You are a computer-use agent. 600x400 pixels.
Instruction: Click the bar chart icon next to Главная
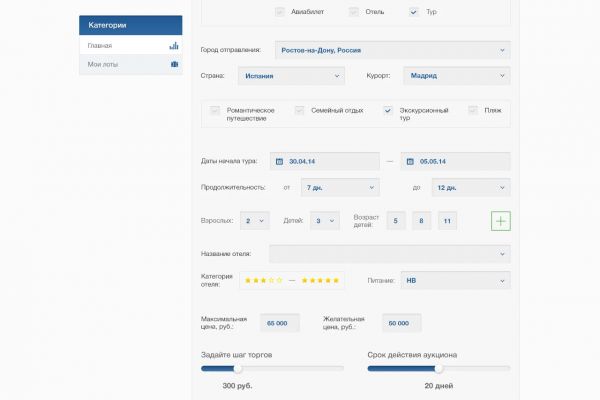pos(174,46)
